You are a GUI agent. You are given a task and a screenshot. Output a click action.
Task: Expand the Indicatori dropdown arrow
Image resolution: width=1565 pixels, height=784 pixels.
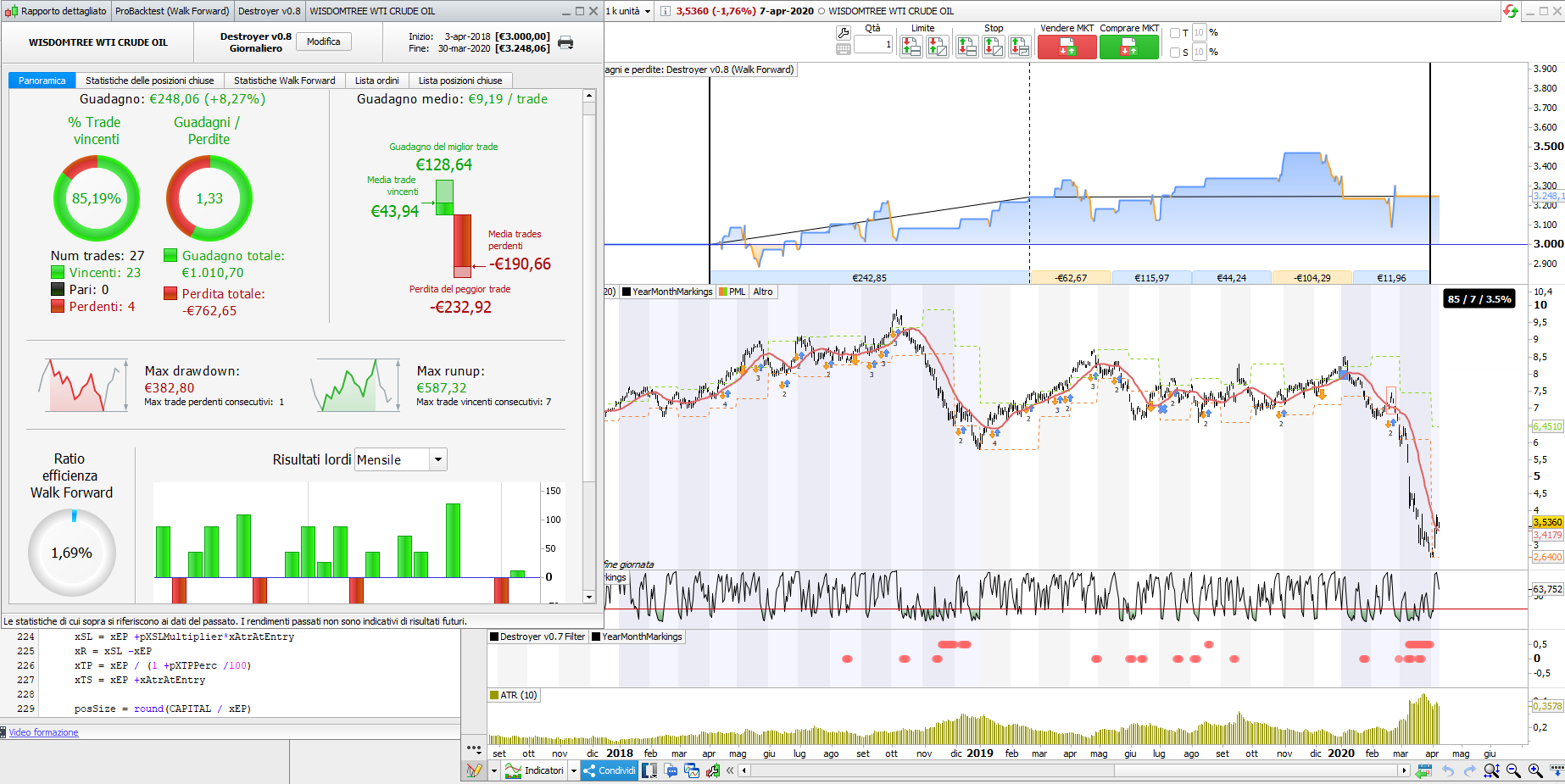574,770
